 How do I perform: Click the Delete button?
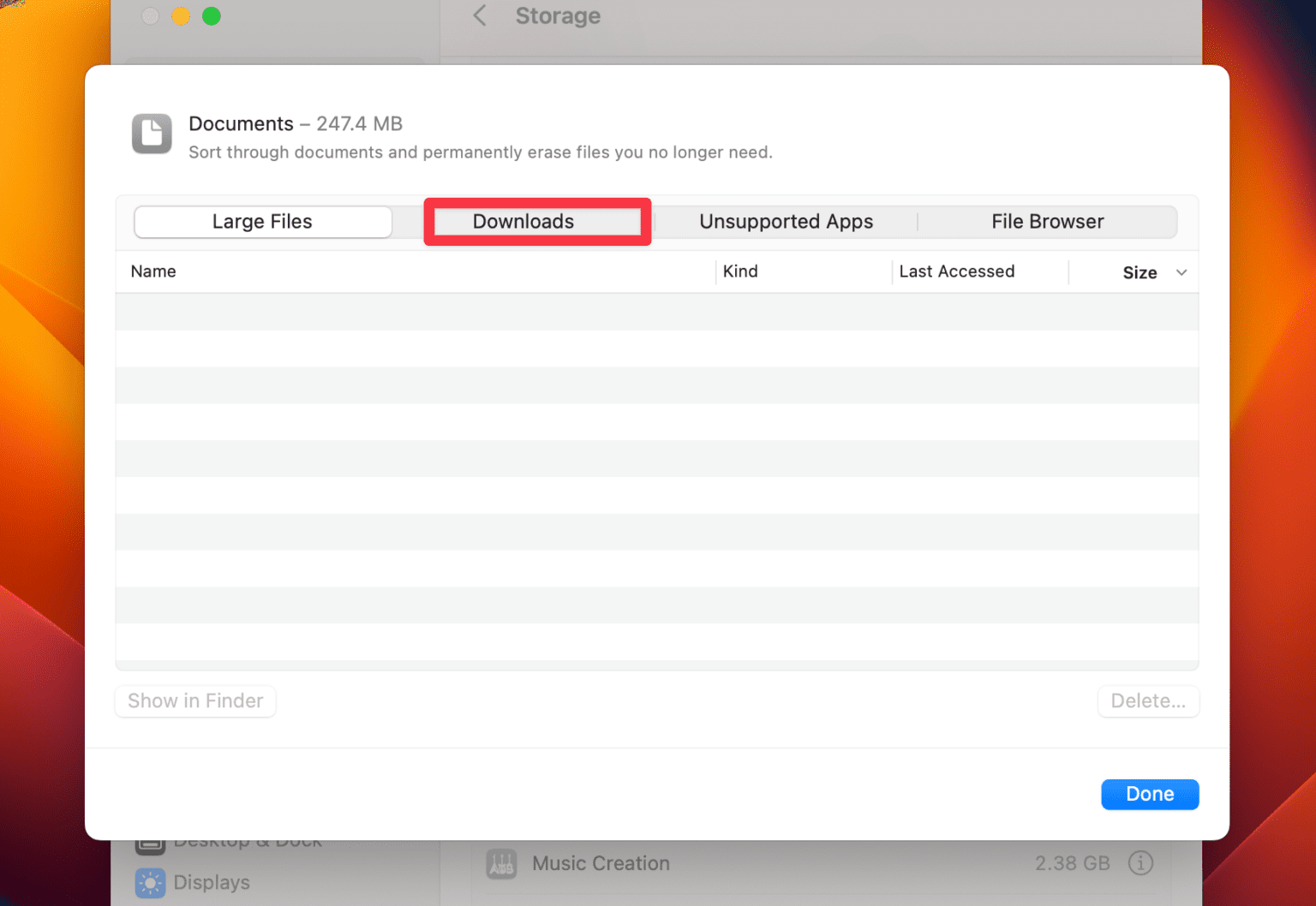[1148, 700]
